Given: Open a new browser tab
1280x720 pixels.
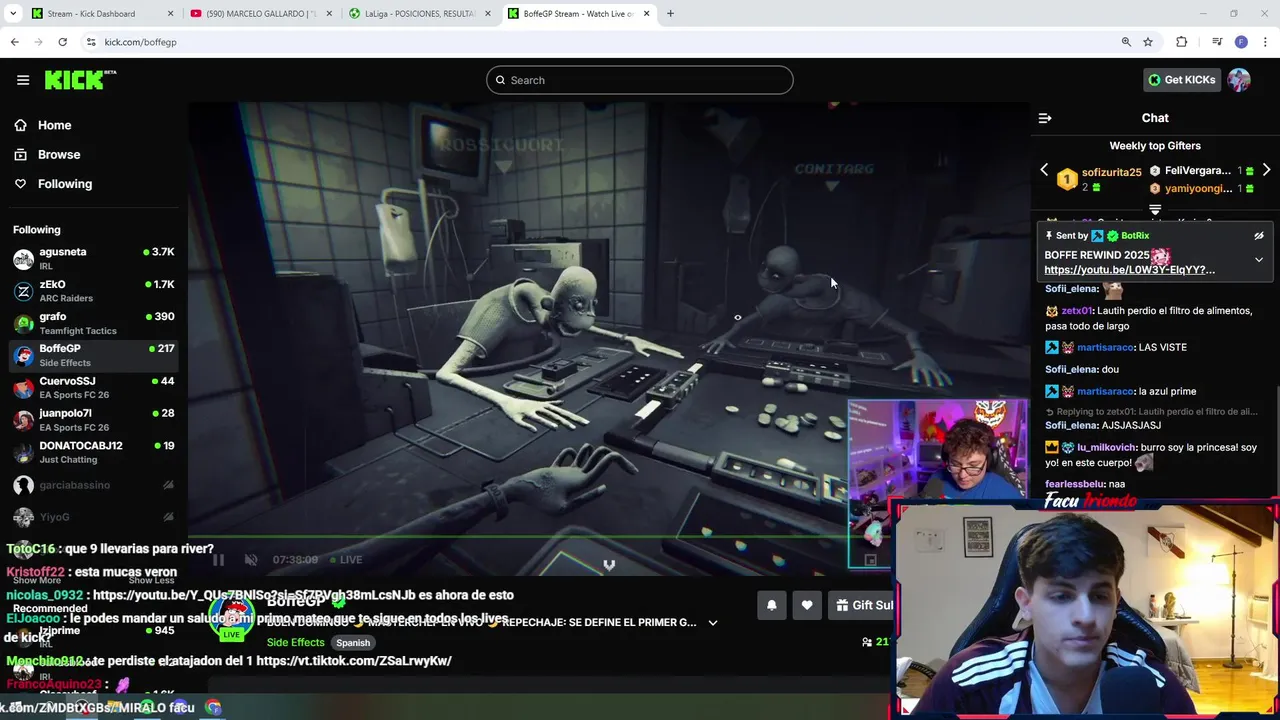Looking at the screenshot, I should (x=671, y=14).
